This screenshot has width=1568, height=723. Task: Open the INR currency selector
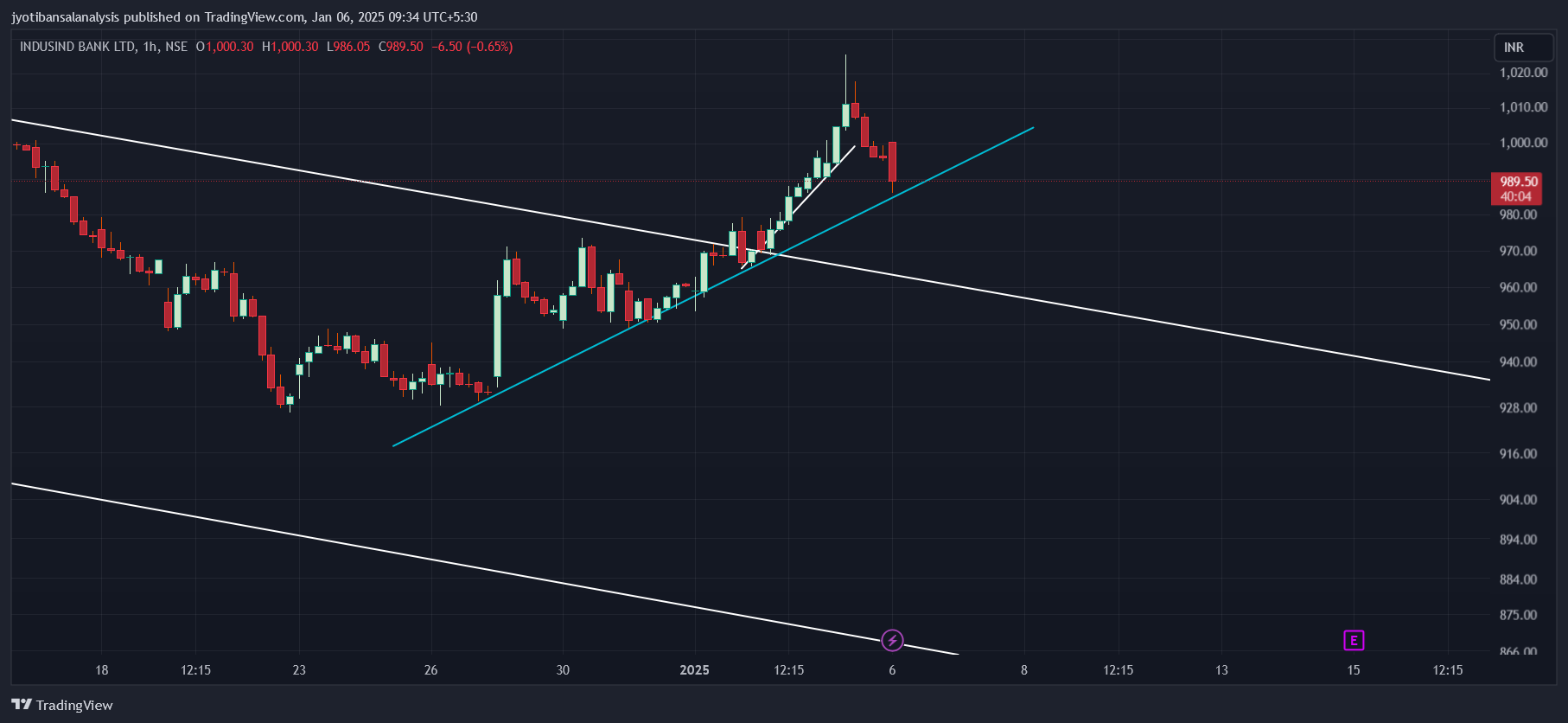tap(1524, 48)
